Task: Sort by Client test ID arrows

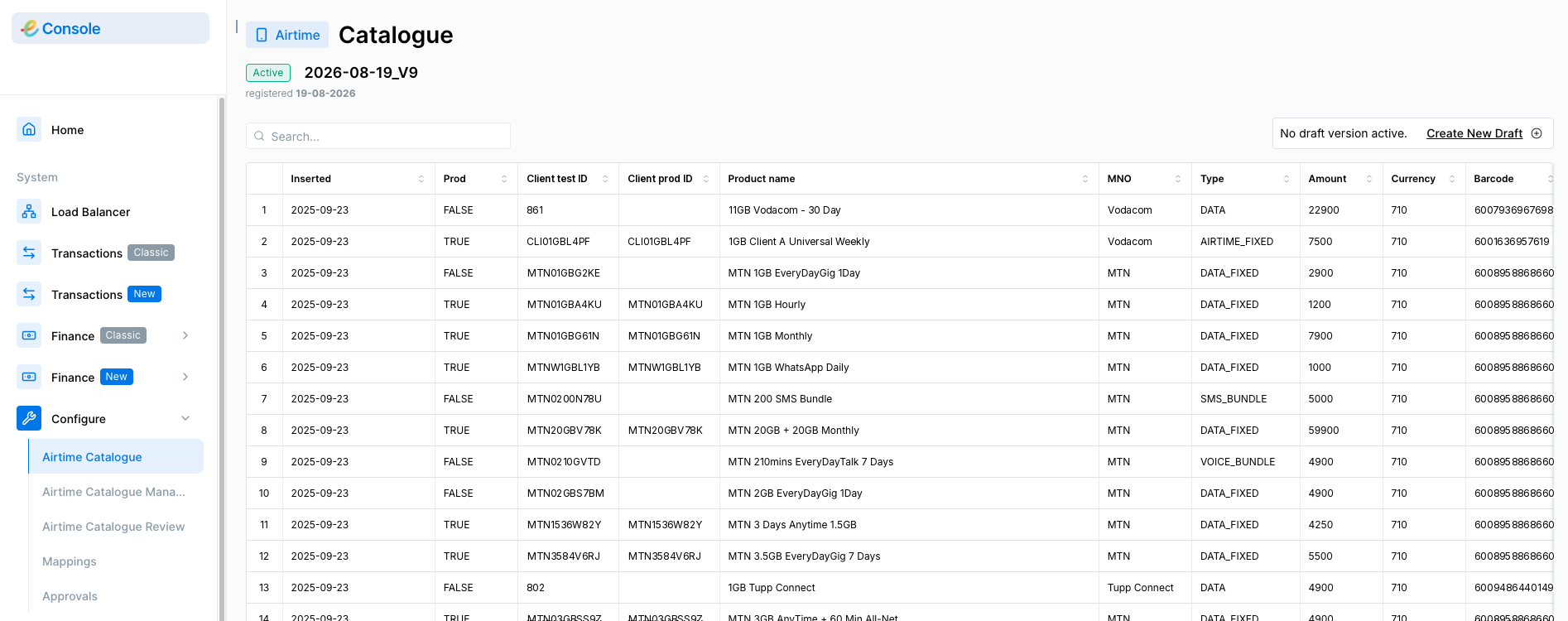Action: (605, 179)
